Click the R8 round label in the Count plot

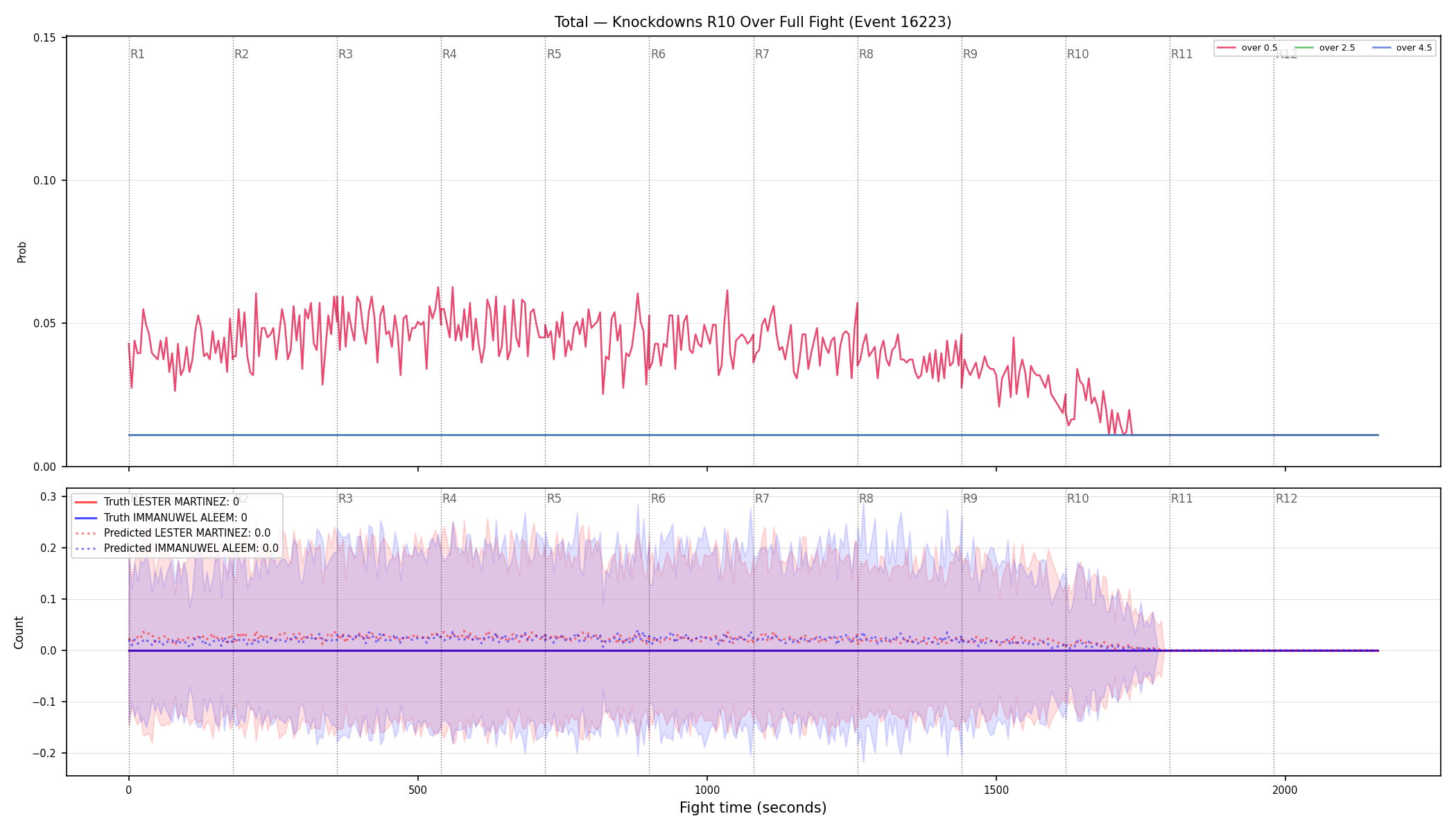tap(866, 499)
